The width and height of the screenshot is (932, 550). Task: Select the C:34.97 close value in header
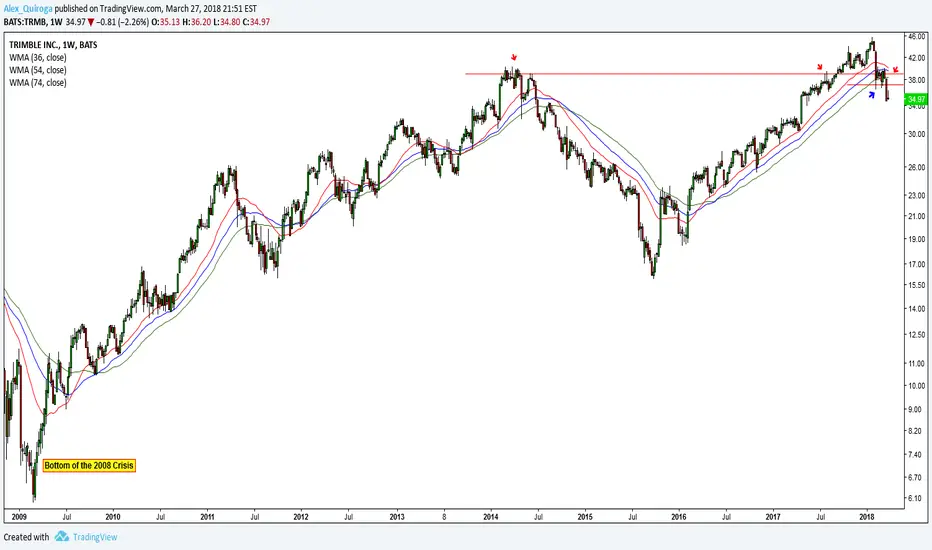pos(257,22)
